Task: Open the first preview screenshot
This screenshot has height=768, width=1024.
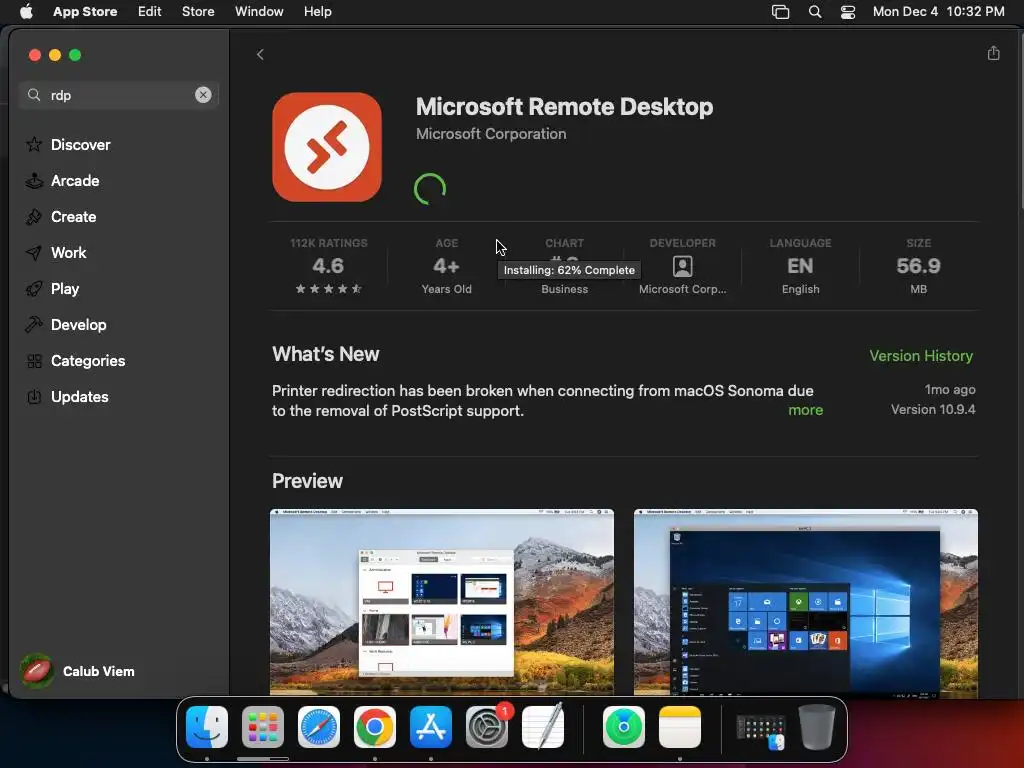Action: 441,601
